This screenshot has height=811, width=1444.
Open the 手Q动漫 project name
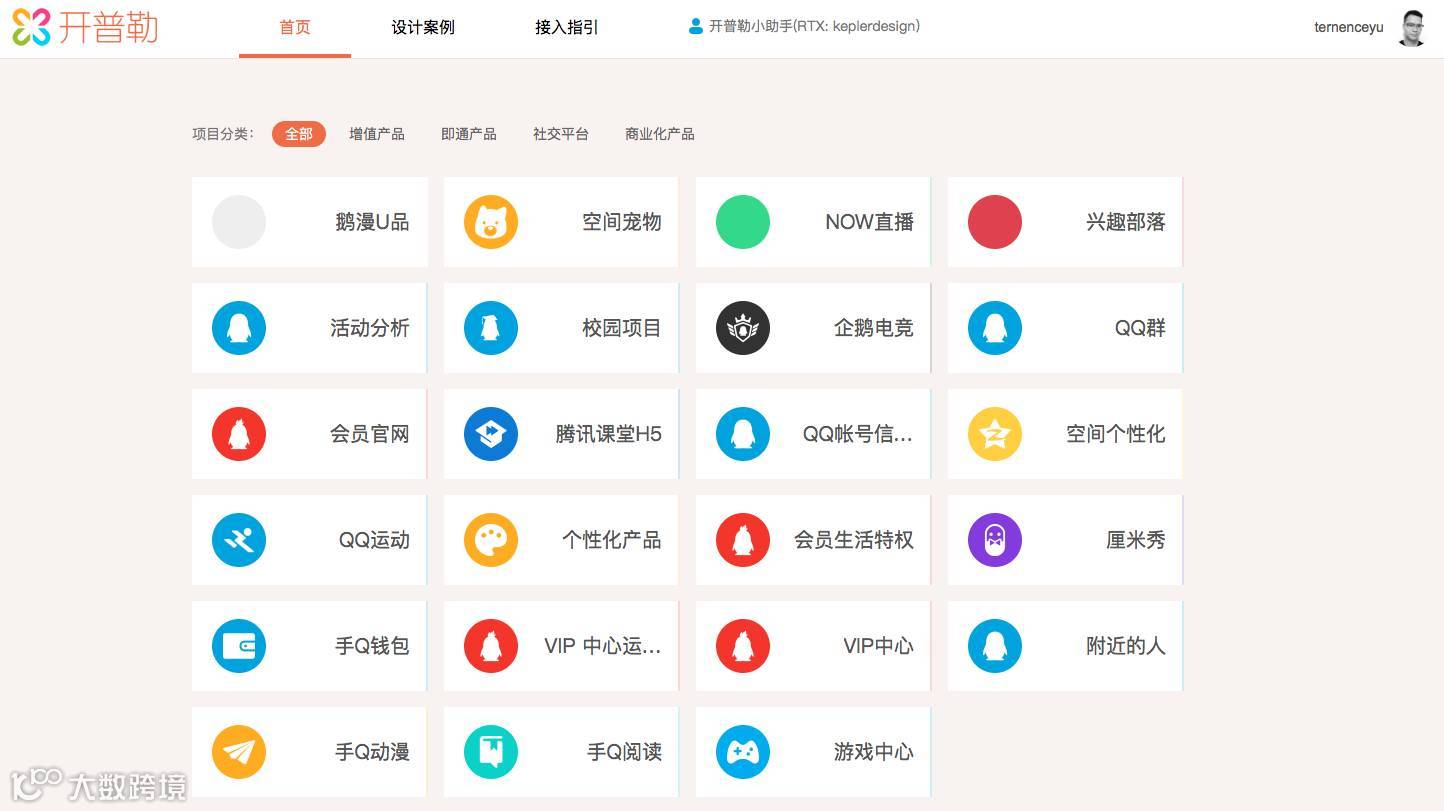(372, 752)
